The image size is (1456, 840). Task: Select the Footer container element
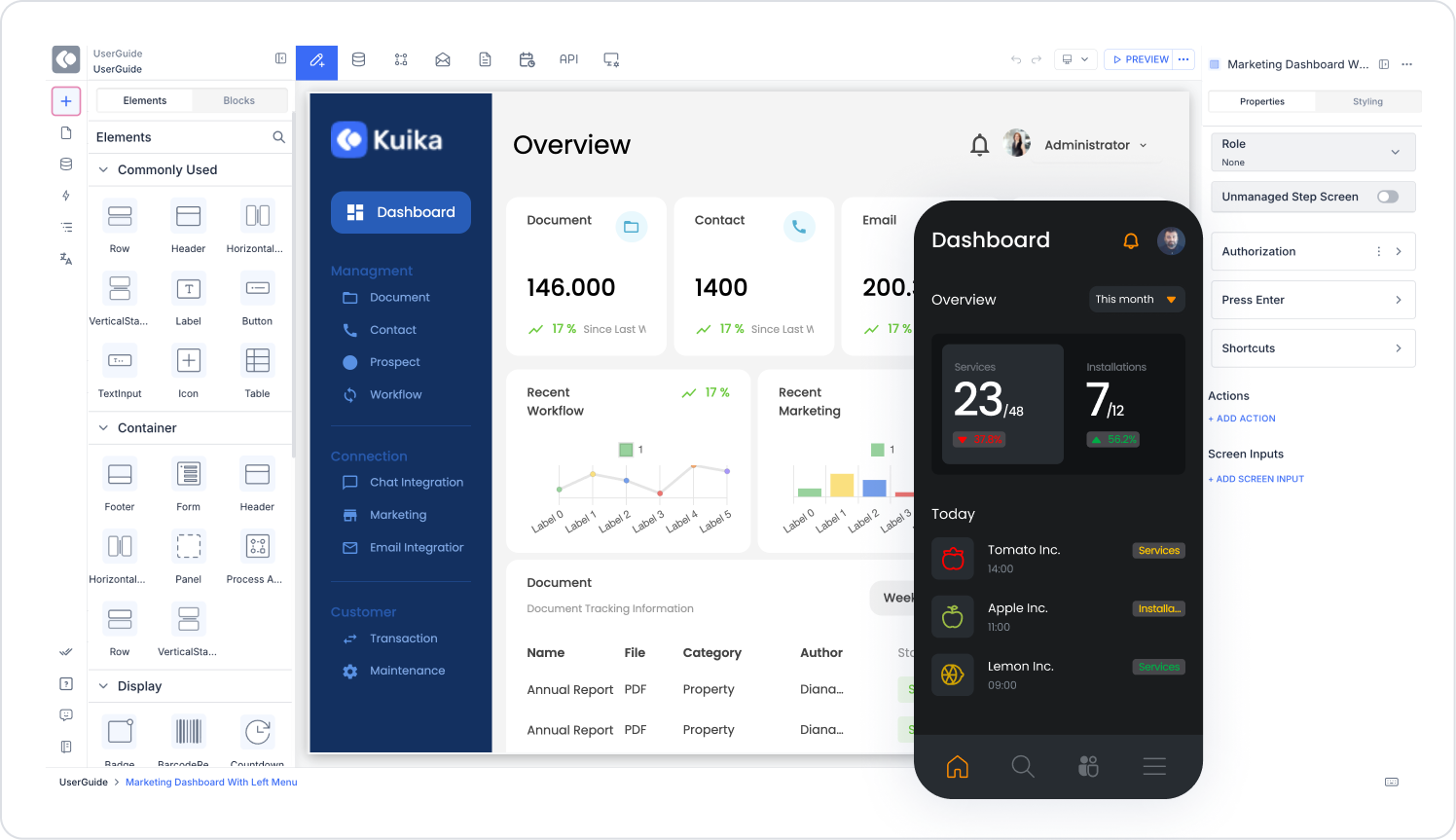[x=120, y=485]
